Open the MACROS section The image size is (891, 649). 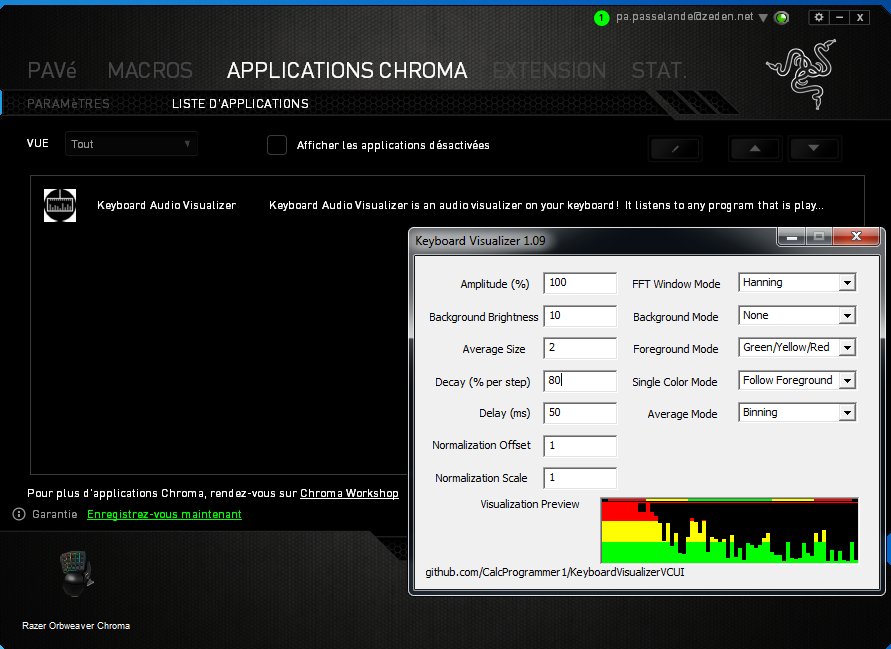tap(150, 70)
